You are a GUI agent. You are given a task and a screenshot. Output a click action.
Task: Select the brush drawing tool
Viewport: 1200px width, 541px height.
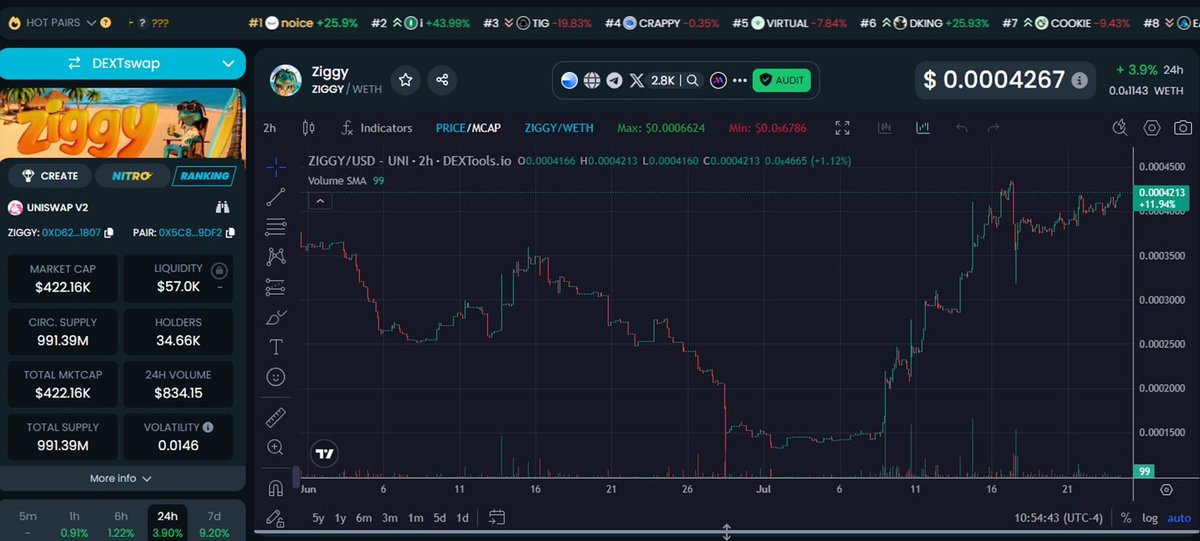[x=276, y=317]
